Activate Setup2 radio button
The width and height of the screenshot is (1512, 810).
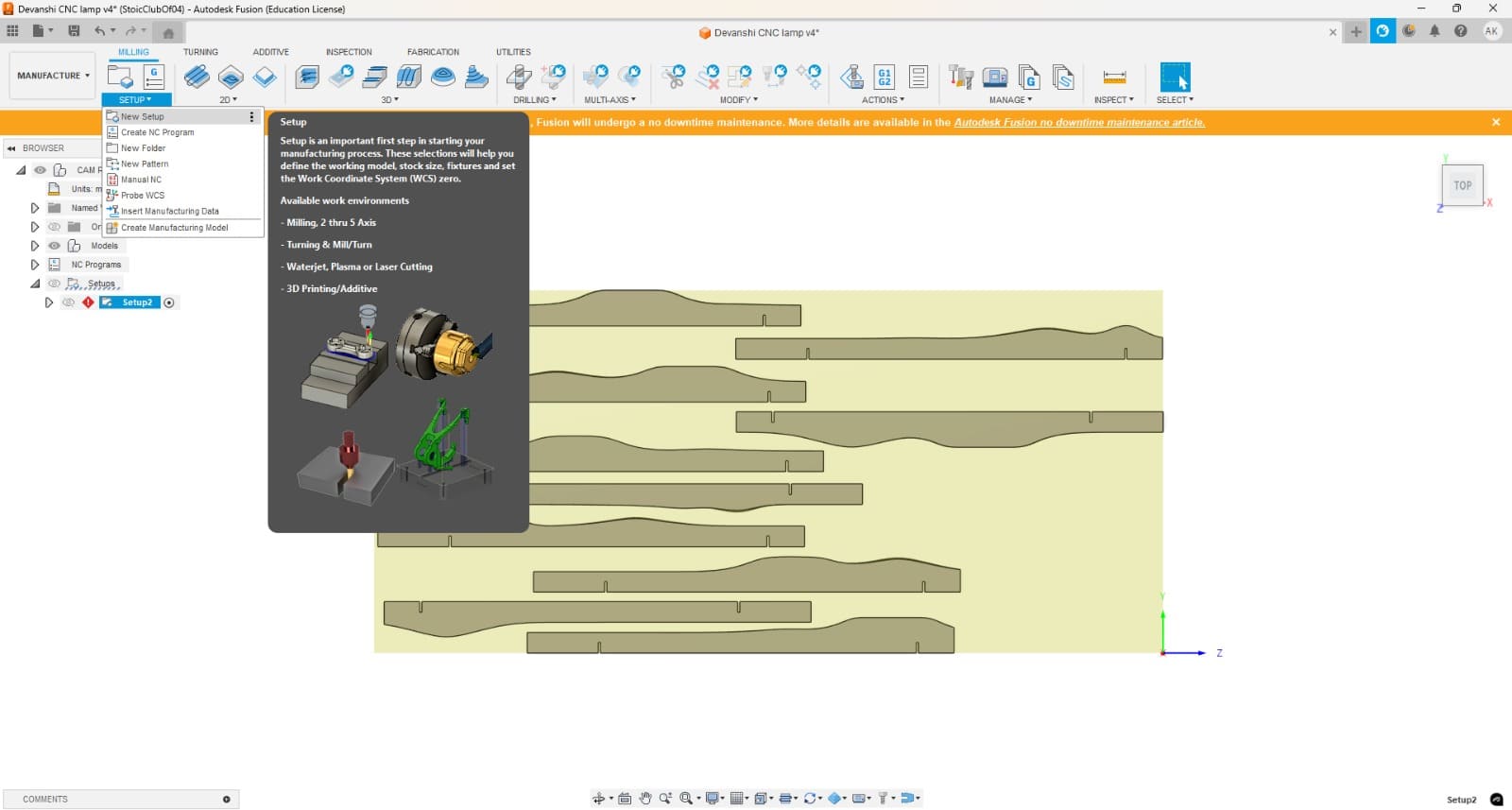point(169,302)
